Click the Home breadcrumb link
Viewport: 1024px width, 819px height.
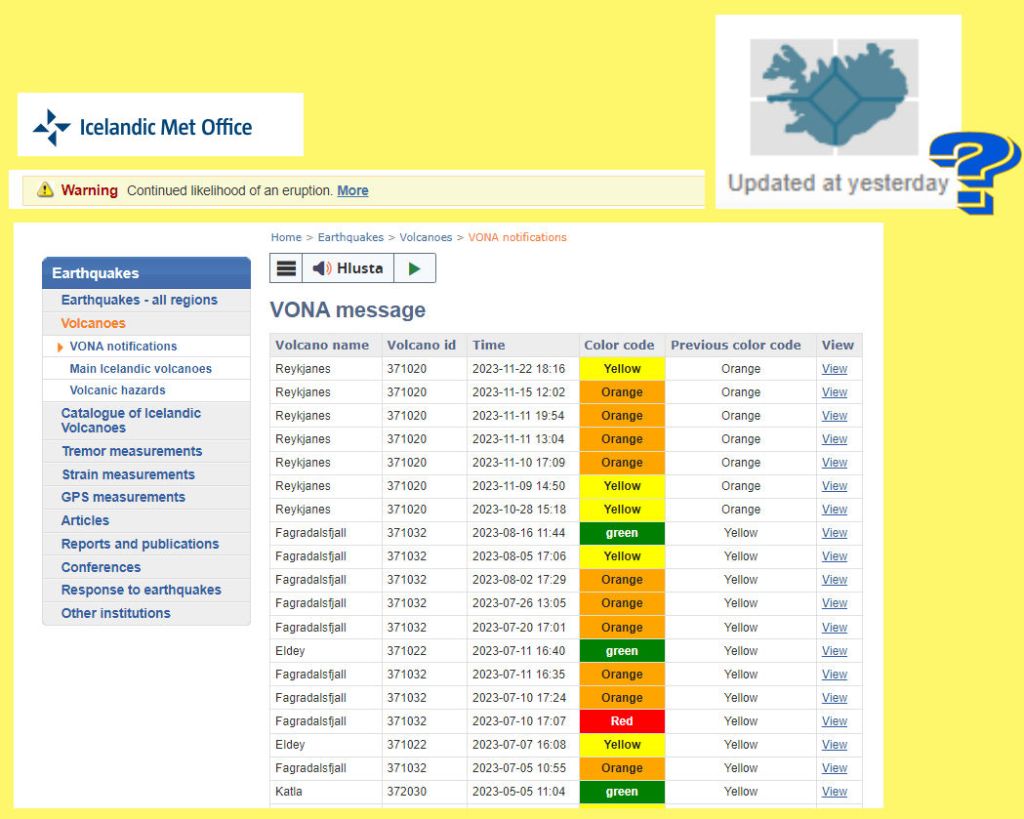pos(286,237)
